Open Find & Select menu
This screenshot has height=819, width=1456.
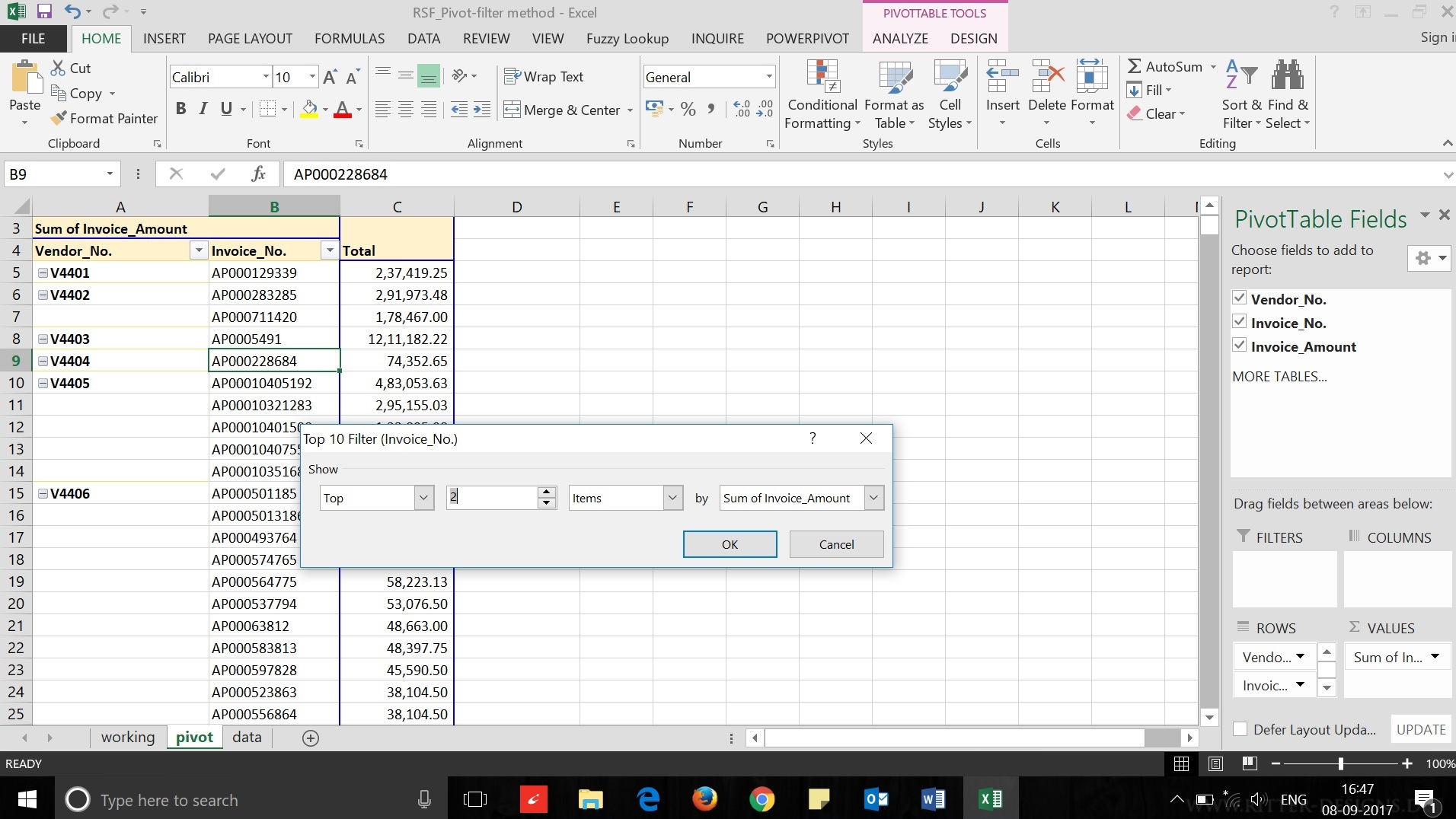coord(1288,94)
